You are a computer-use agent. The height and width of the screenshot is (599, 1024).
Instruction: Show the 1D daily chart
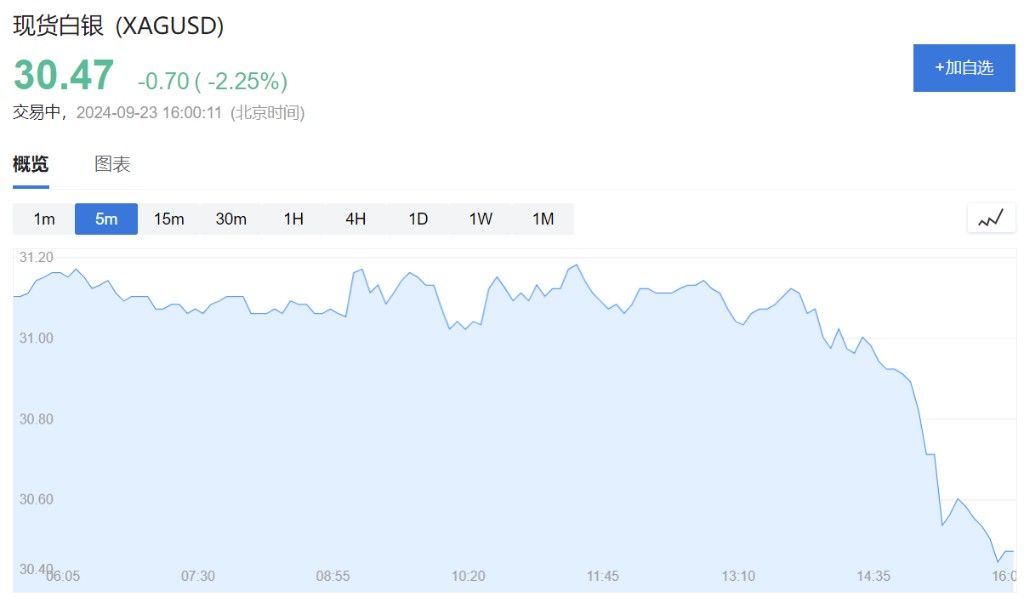point(418,219)
